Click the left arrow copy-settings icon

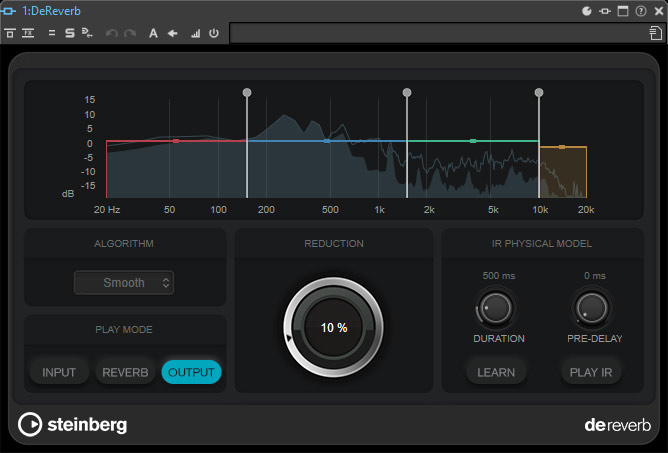pos(172,33)
